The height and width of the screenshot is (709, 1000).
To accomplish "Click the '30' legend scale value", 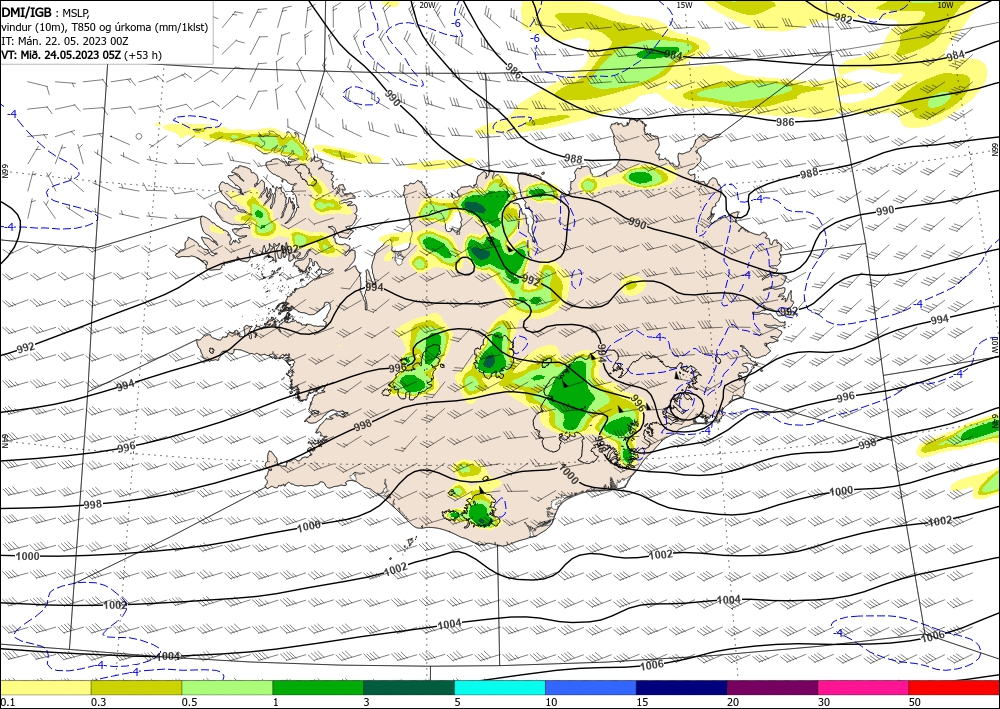I will [824, 702].
